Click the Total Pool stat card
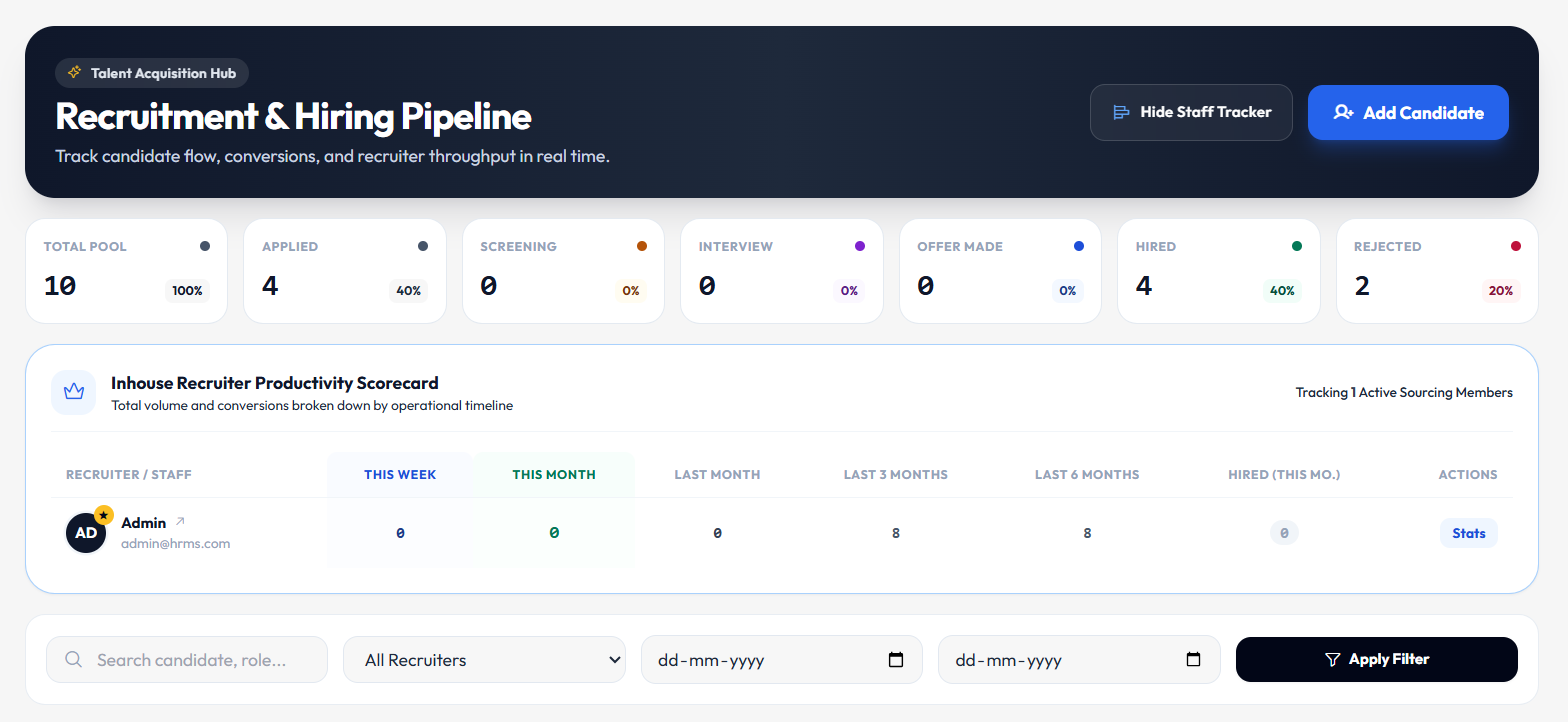 pyautogui.click(x=126, y=271)
